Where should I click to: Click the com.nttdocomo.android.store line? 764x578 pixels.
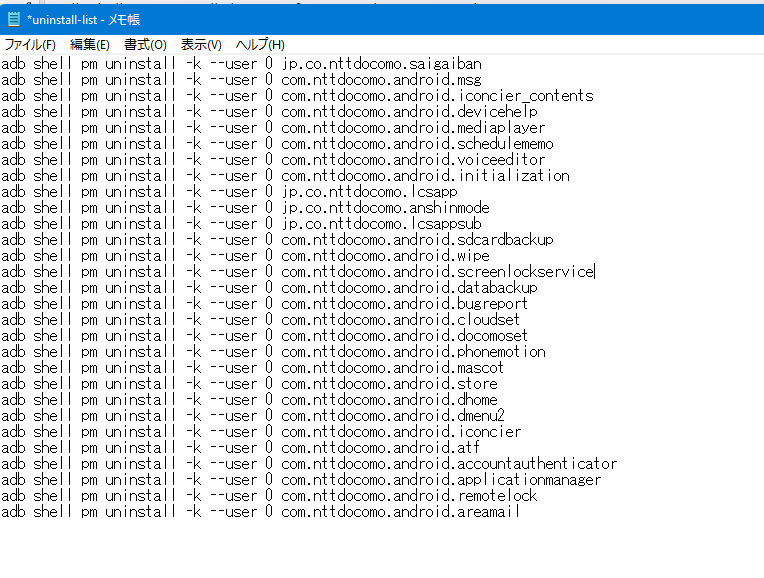point(249,384)
